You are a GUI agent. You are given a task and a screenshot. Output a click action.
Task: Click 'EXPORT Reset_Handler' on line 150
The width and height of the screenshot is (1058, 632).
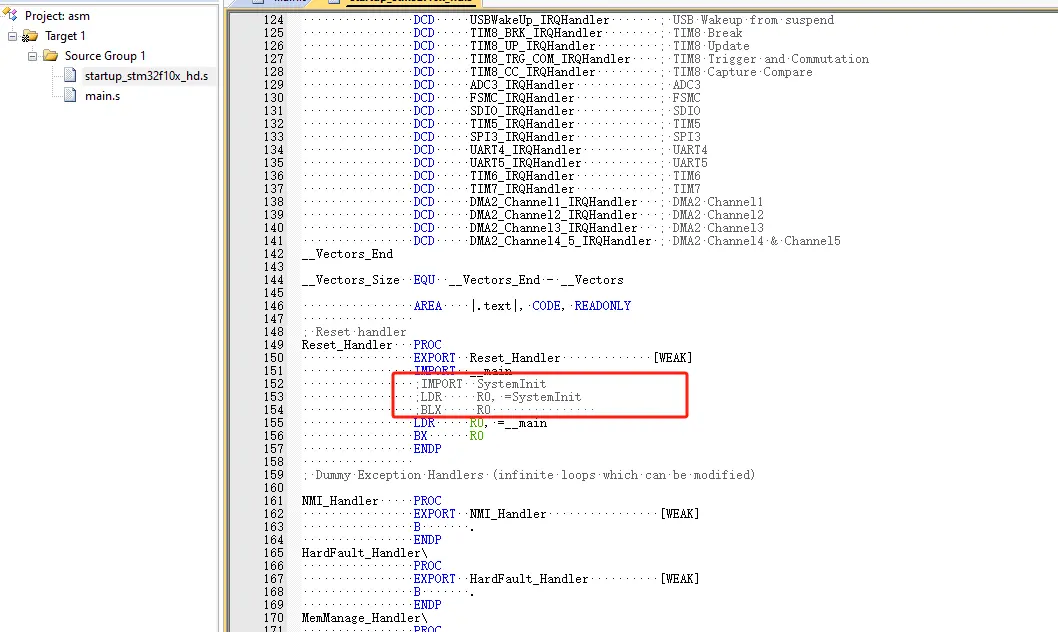(x=486, y=357)
